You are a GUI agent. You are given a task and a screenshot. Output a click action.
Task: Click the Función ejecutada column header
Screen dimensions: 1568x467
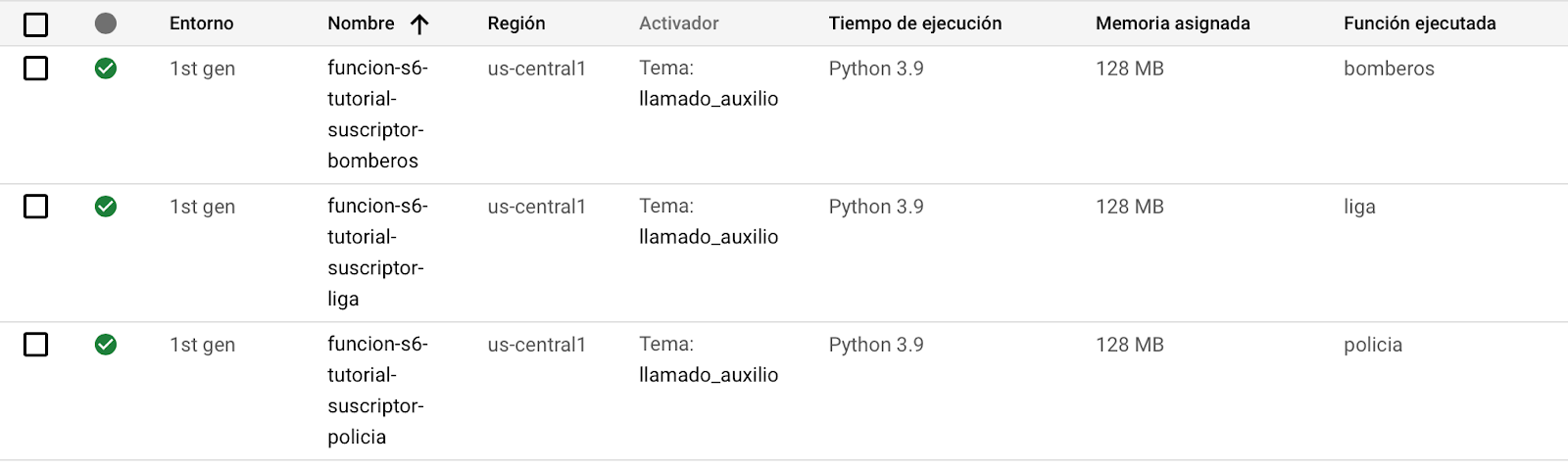[1419, 23]
